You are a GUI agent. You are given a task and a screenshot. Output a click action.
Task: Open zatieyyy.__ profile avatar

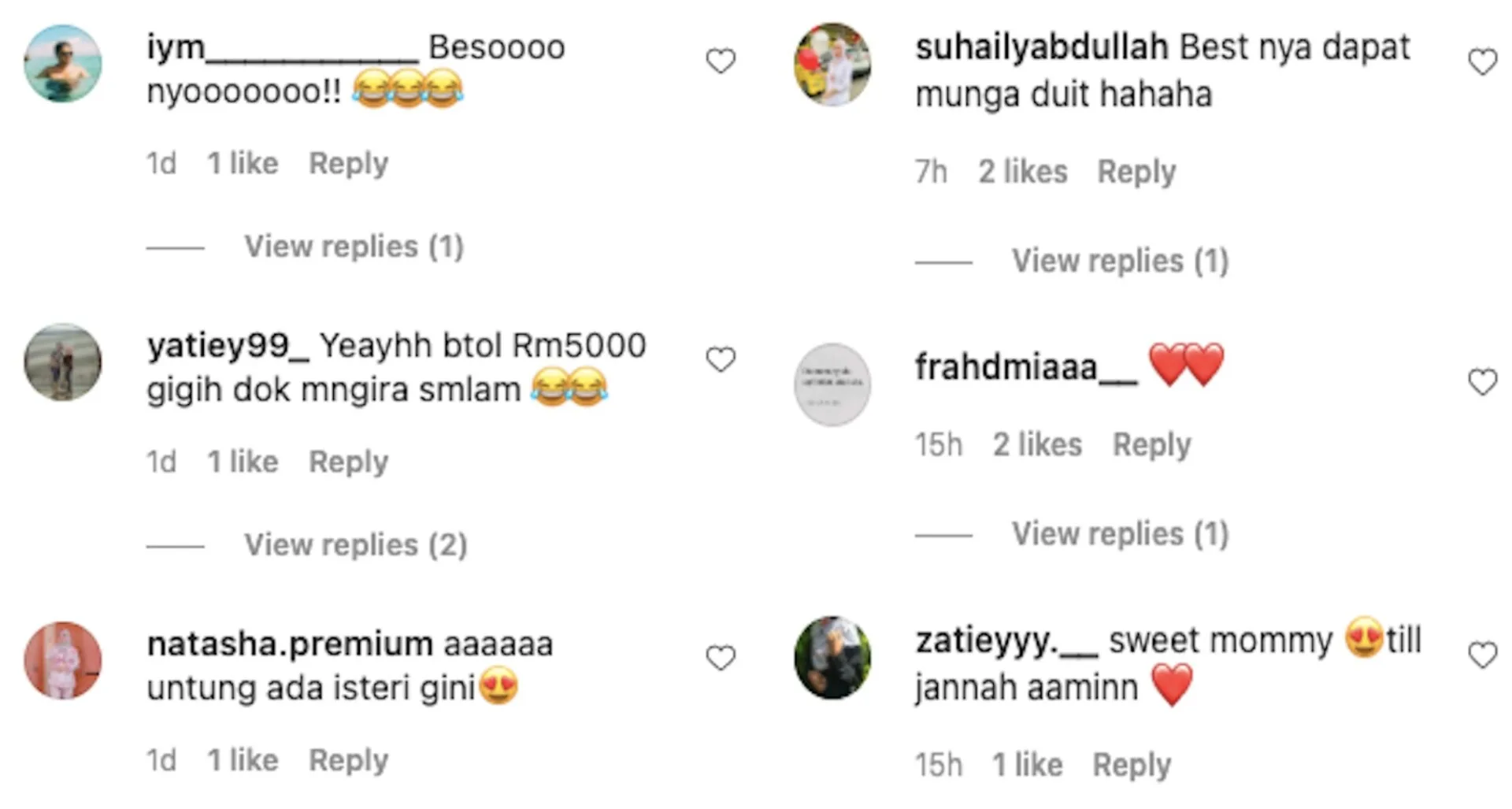point(832,658)
